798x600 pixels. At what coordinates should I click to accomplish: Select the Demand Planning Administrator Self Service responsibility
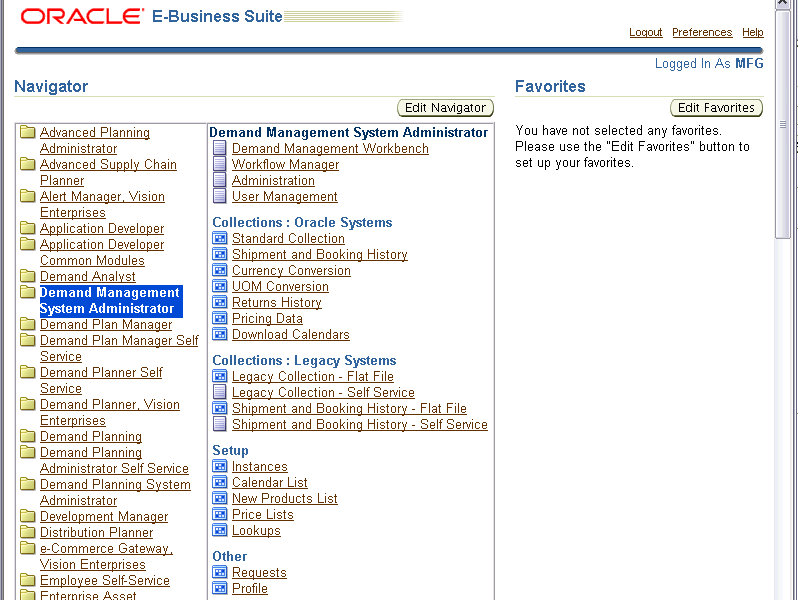[114, 461]
